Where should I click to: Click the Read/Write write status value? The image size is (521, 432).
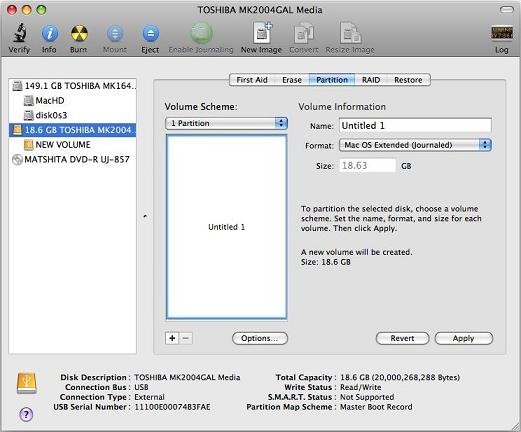[361, 387]
